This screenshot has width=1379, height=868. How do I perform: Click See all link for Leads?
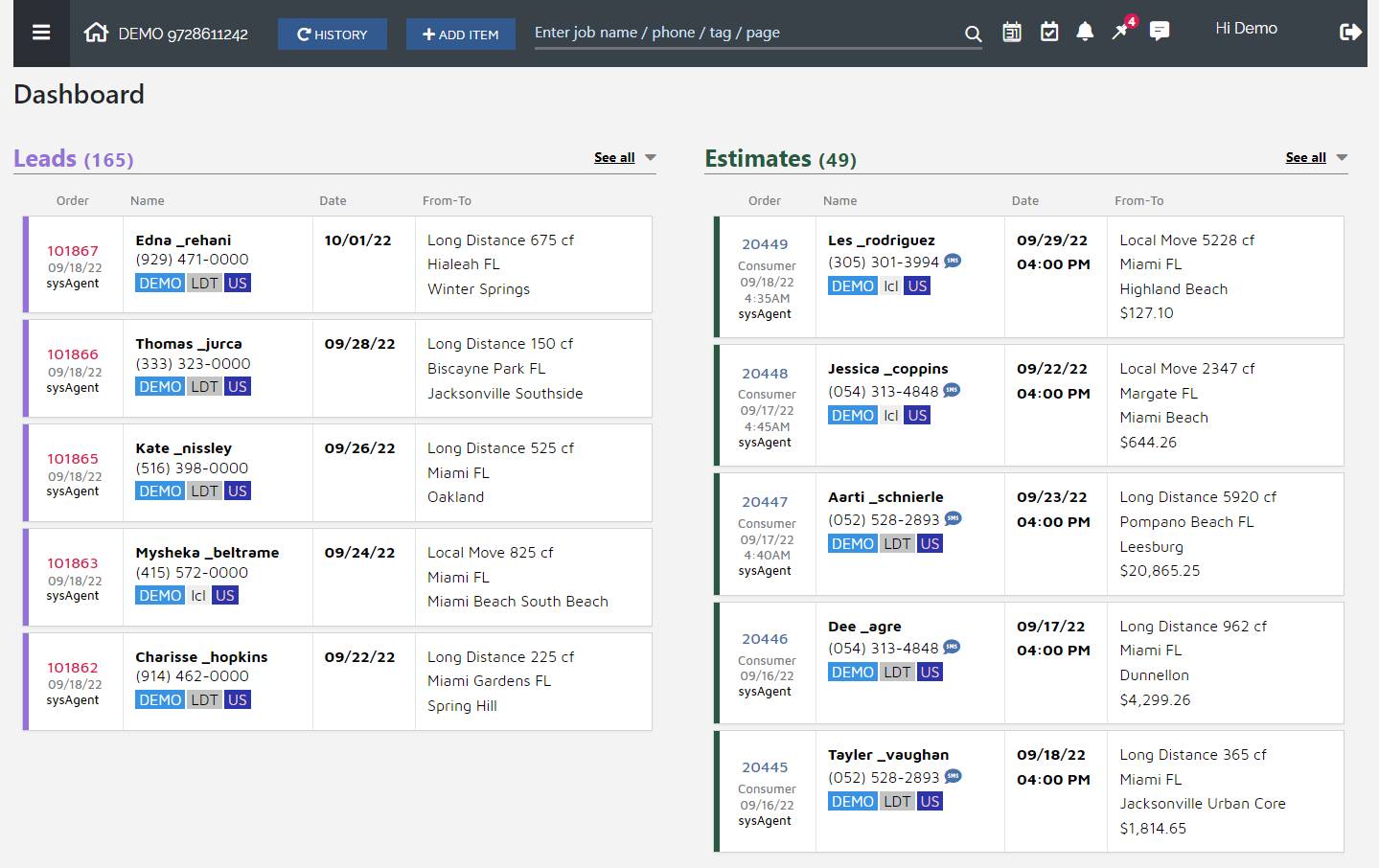click(x=614, y=158)
